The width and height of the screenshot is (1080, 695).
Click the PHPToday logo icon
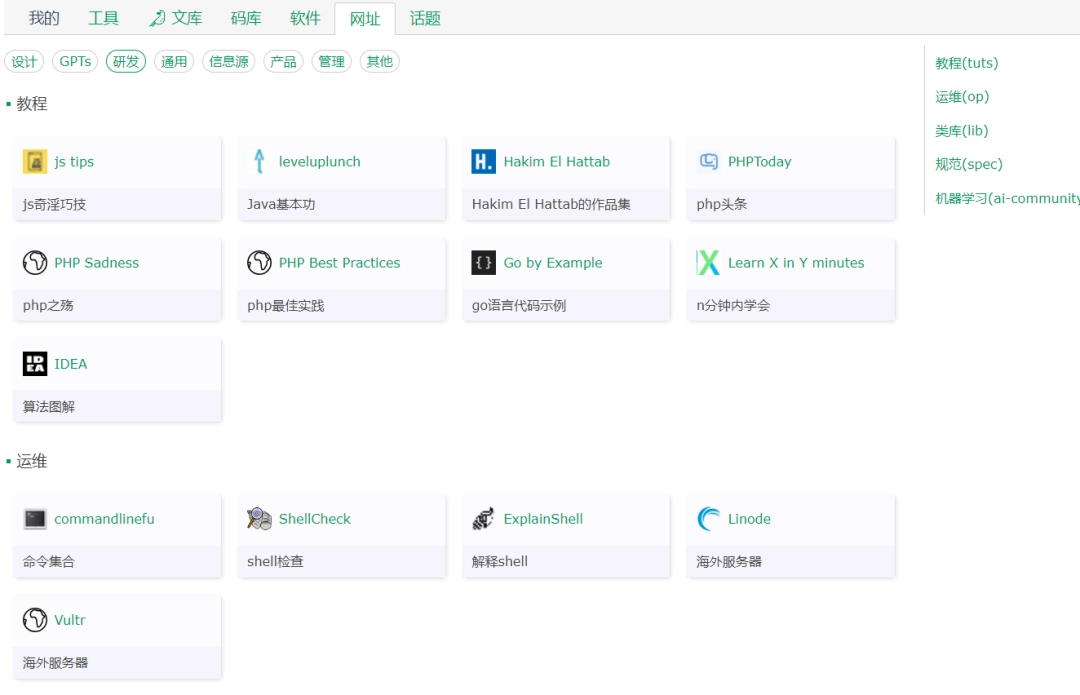[x=708, y=162]
